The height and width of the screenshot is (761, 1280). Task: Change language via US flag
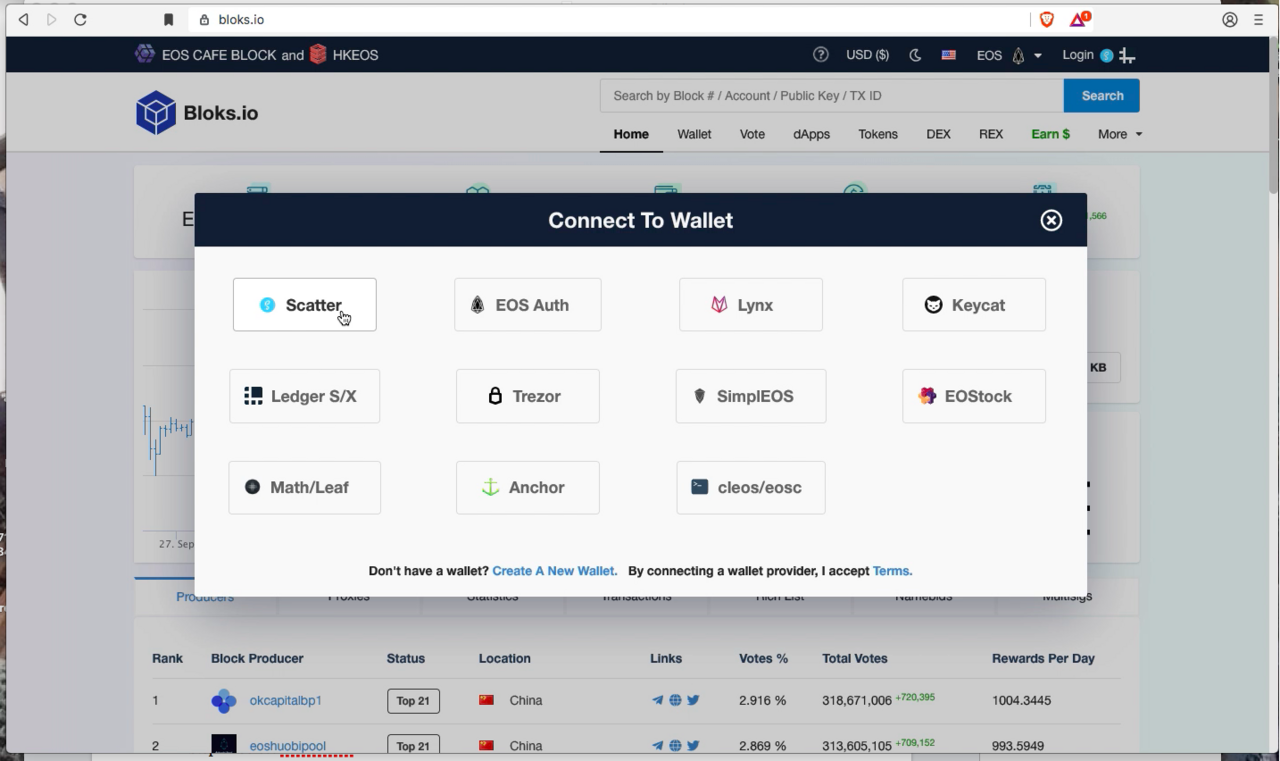tap(948, 55)
